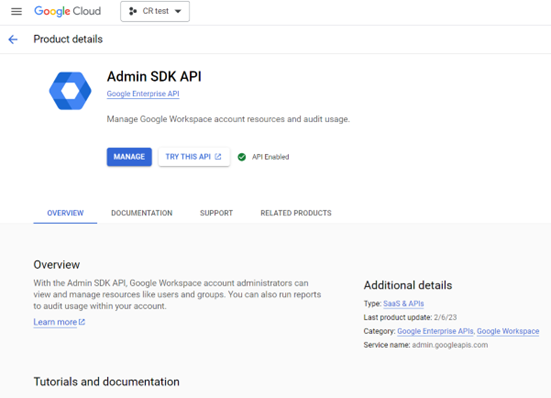Click the Product details heading
The image size is (551, 398).
68,39
